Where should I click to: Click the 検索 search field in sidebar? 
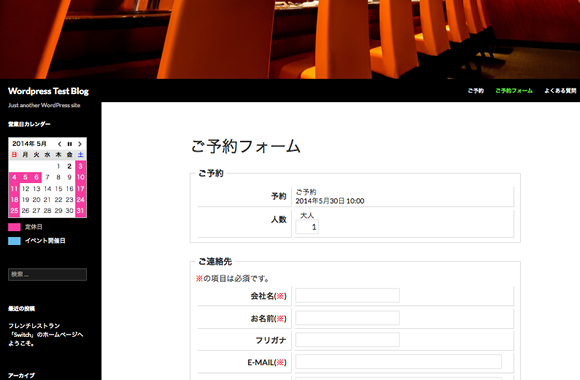[47, 275]
